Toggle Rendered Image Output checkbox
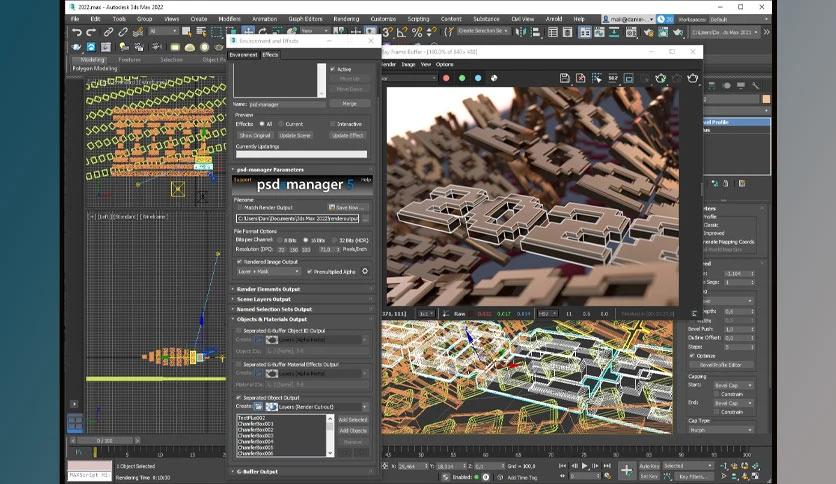This screenshot has height=484, width=836. (239, 262)
